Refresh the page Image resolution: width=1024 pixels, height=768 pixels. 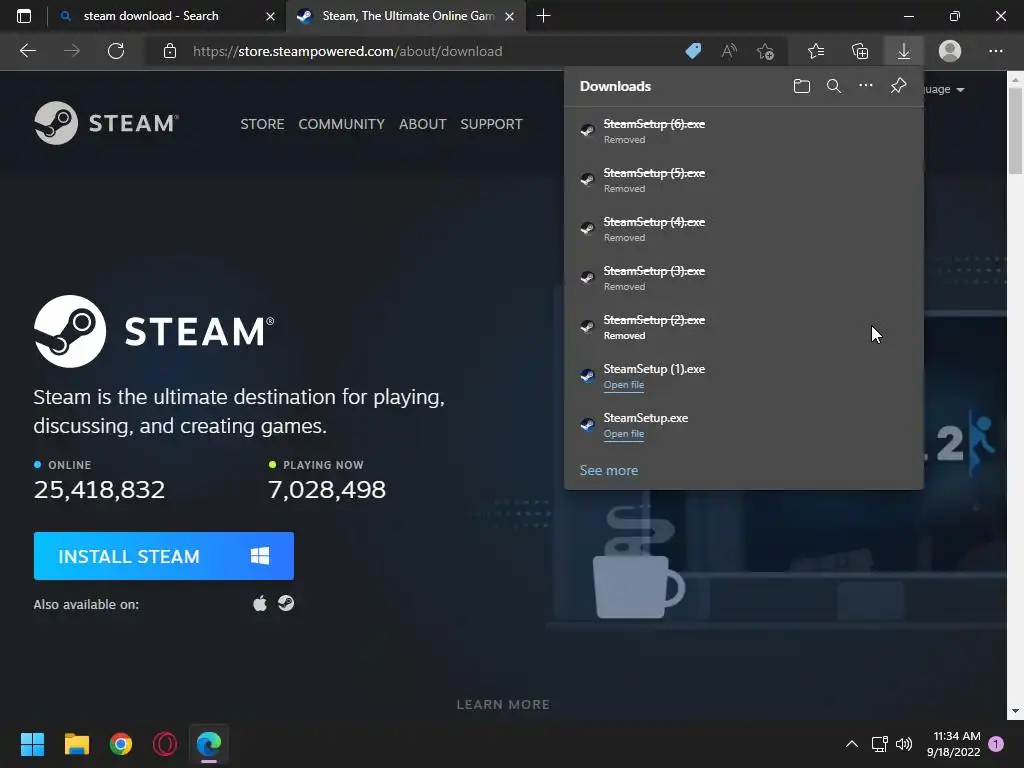(x=116, y=51)
